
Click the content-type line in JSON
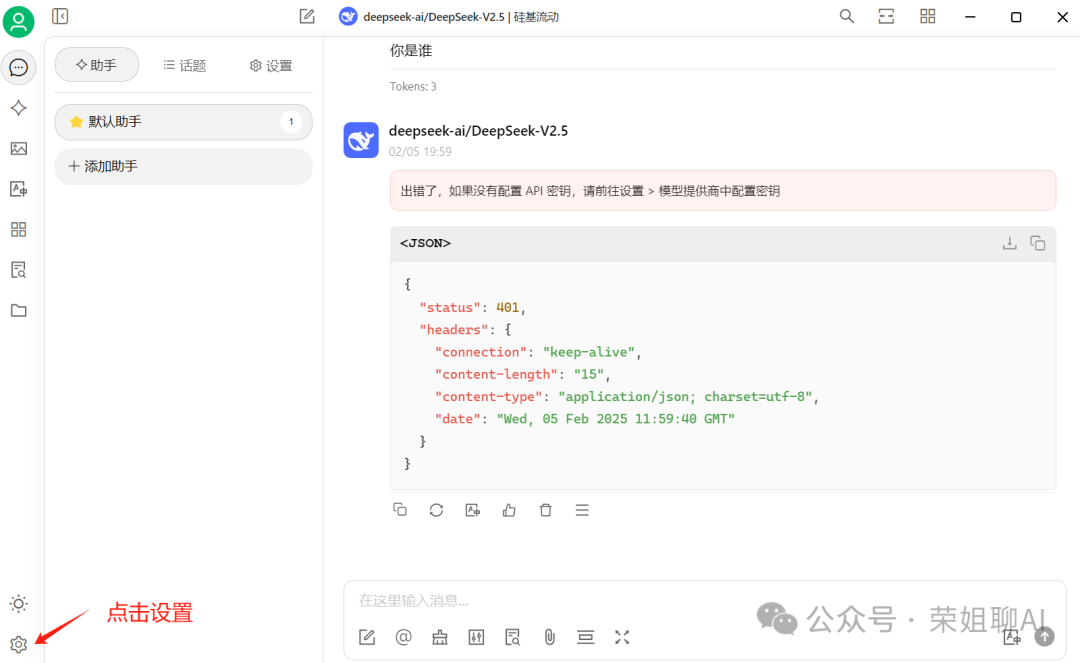626,397
